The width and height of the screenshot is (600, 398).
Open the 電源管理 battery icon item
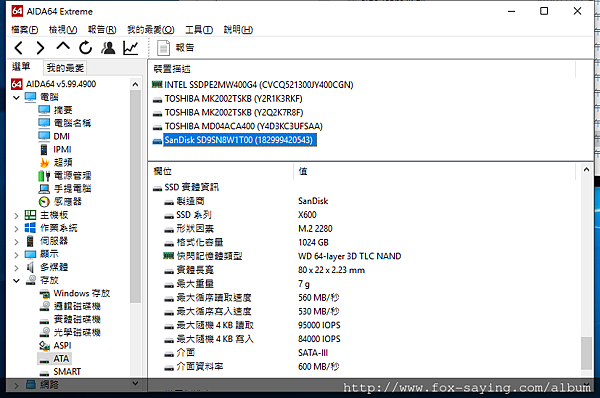[x=44, y=176]
